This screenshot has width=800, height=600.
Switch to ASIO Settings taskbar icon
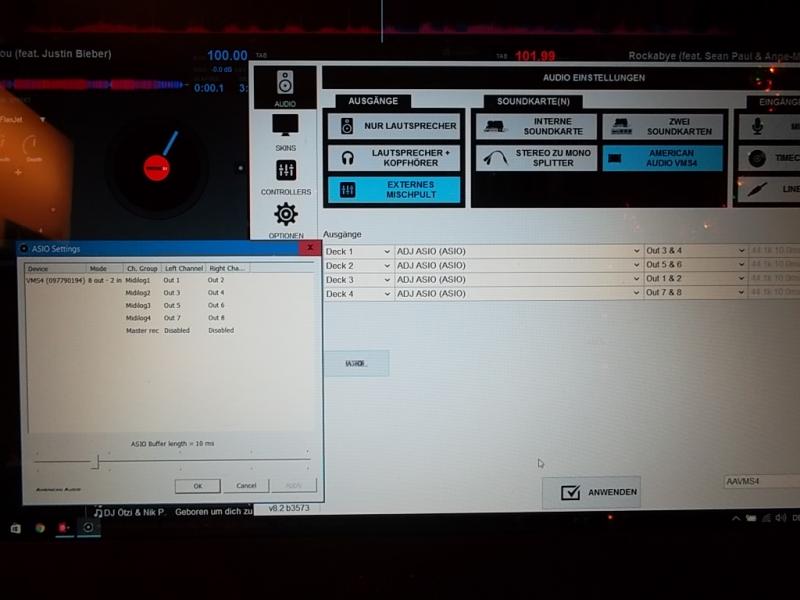(x=88, y=528)
